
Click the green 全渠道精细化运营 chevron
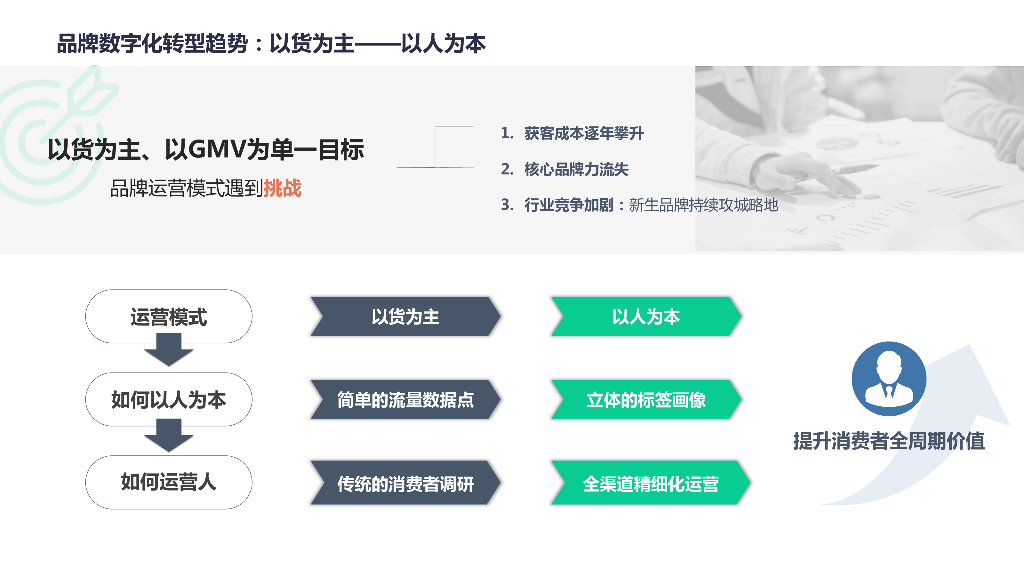point(650,485)
